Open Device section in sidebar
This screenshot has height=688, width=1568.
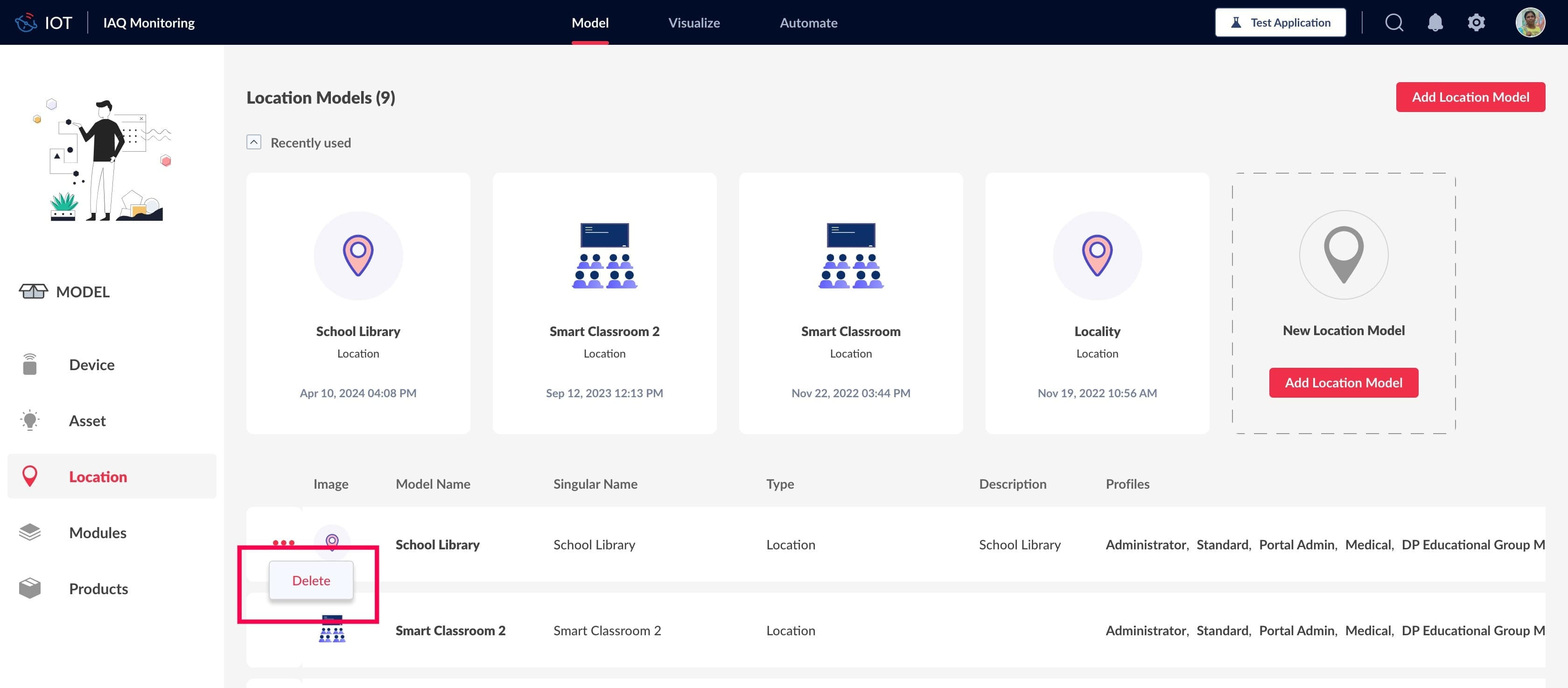click(91, 365)
